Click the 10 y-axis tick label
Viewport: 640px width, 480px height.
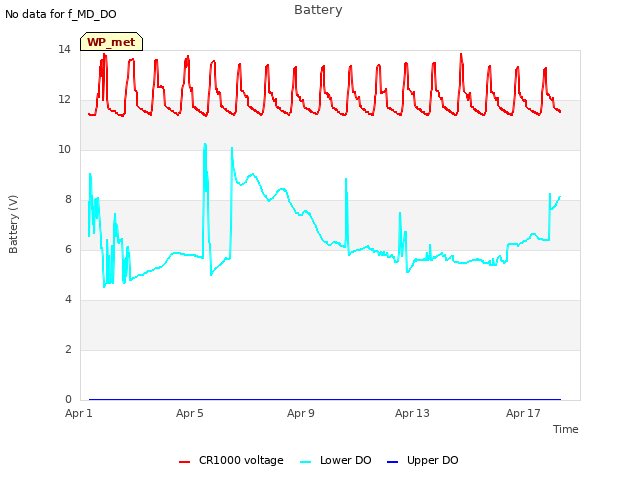coord(64,150)
